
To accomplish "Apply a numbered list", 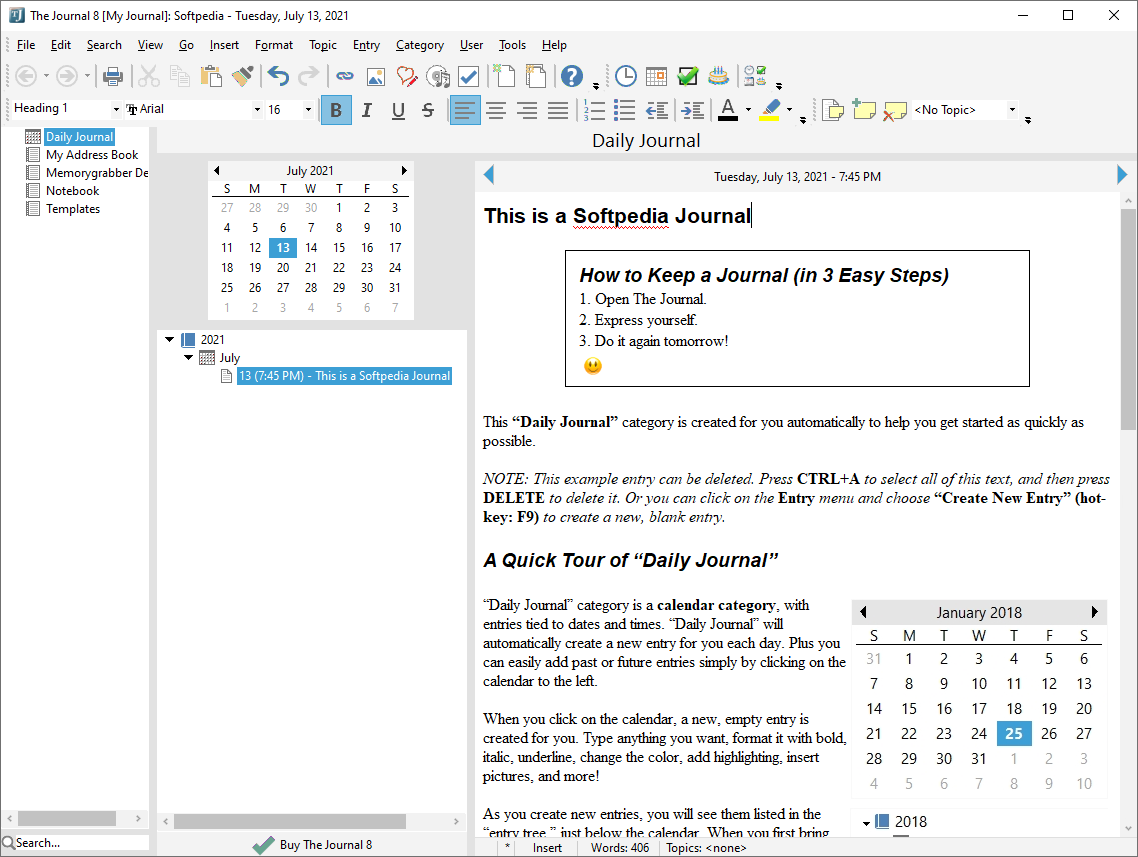I will click(x=594, y=110).
